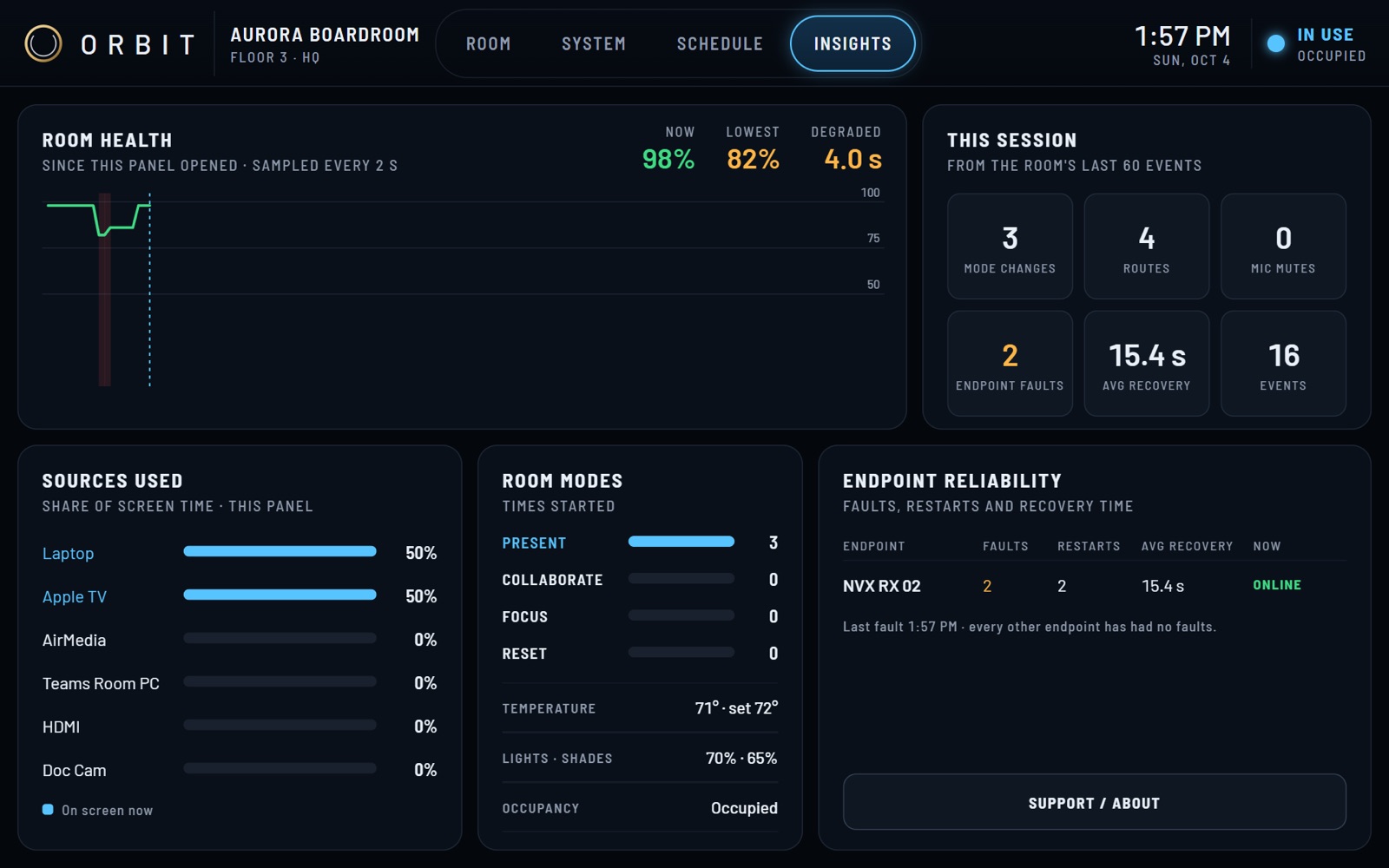Click the HDMI source label

pyautogui.click(x=61, y=727)
